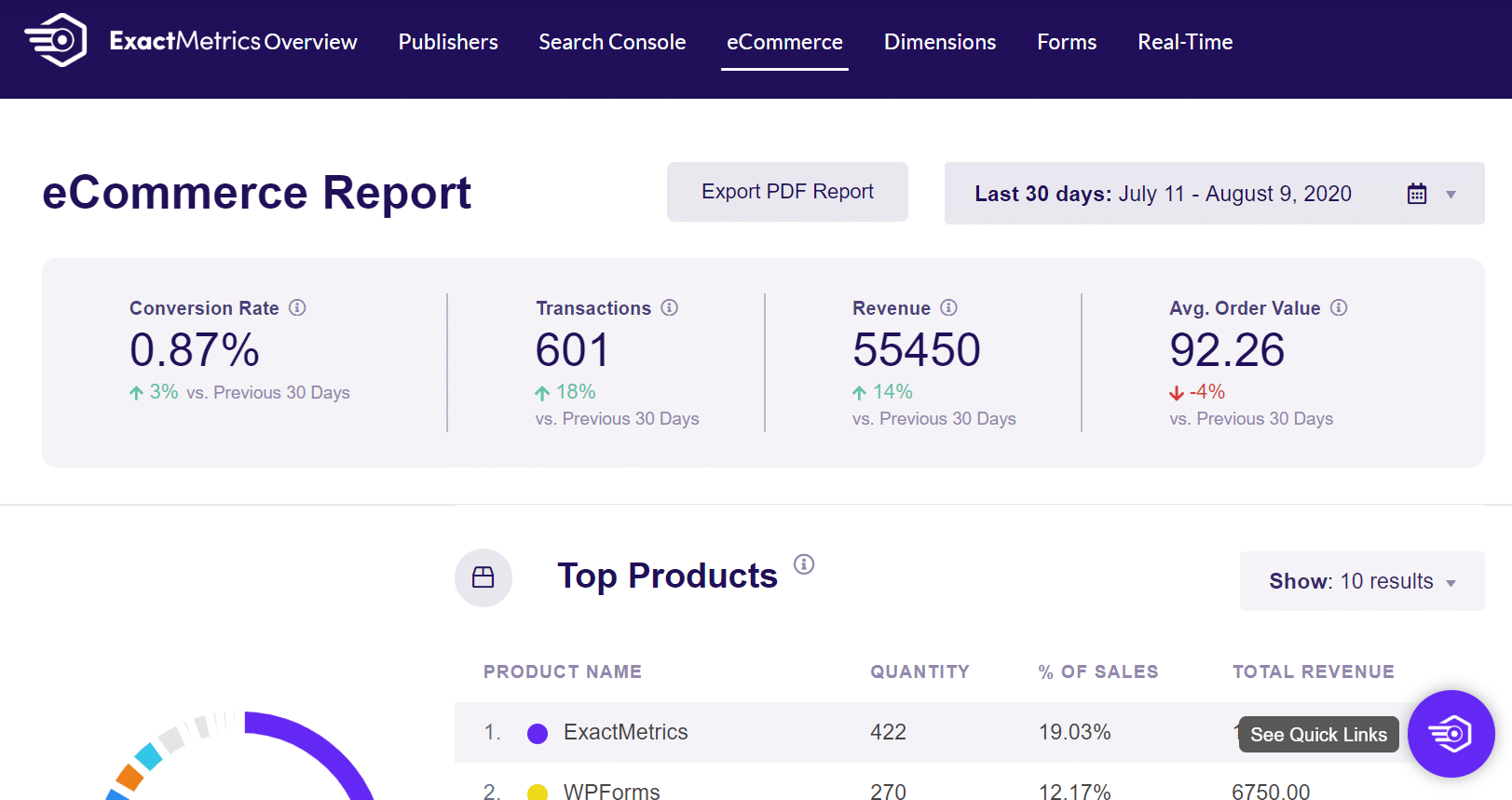This screenshot has height=800, width=1512.
Task: Go to the Dimensions tab
Action: [940, 42]
